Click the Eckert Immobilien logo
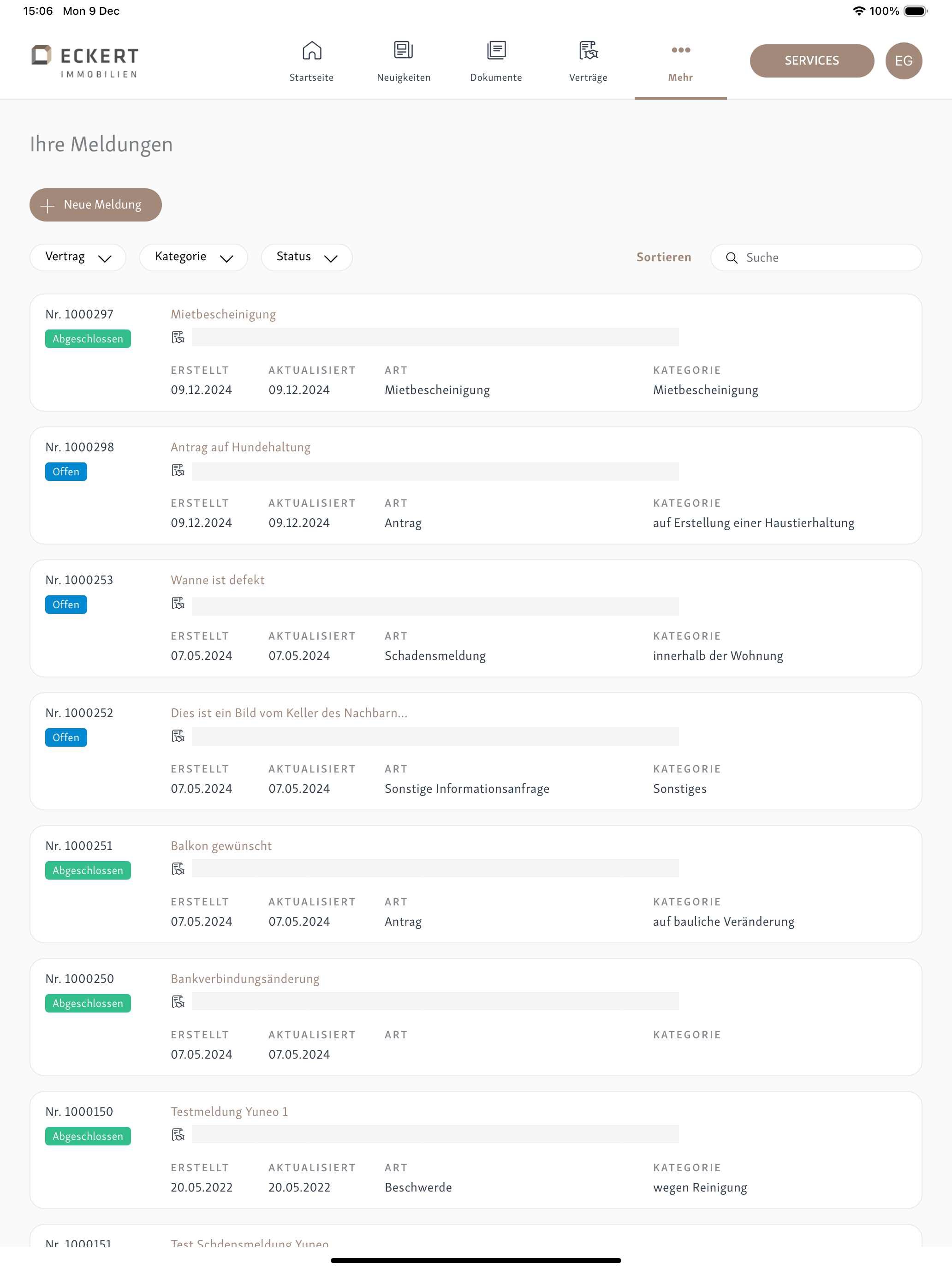 click(x=85, y=61)
